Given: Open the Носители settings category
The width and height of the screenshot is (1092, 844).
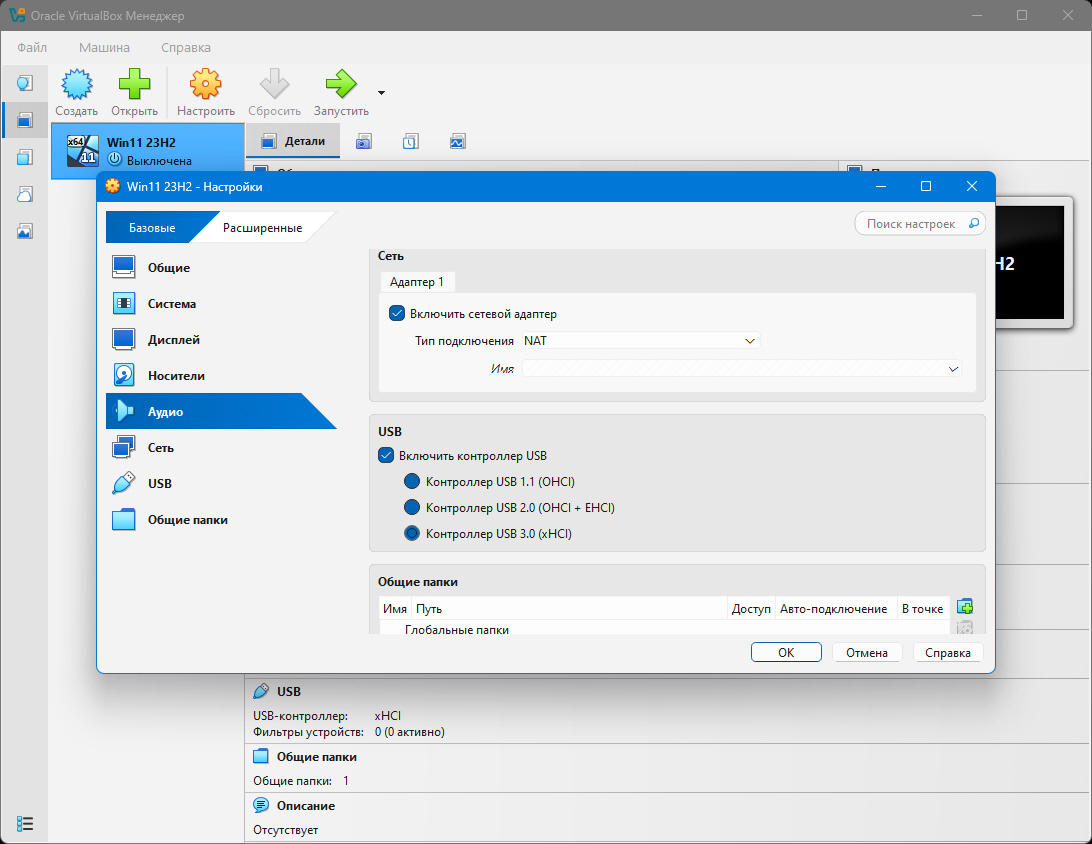Looking at the screenshot, I should (221, 375).
